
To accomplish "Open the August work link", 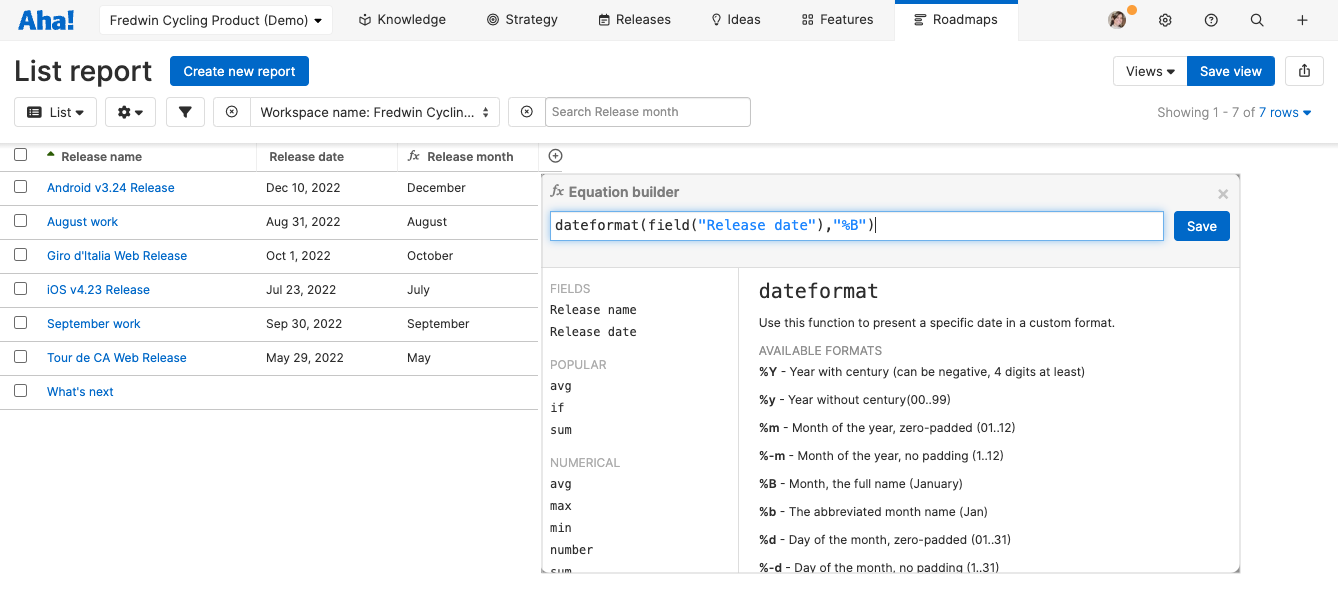I will pos(82,222).
